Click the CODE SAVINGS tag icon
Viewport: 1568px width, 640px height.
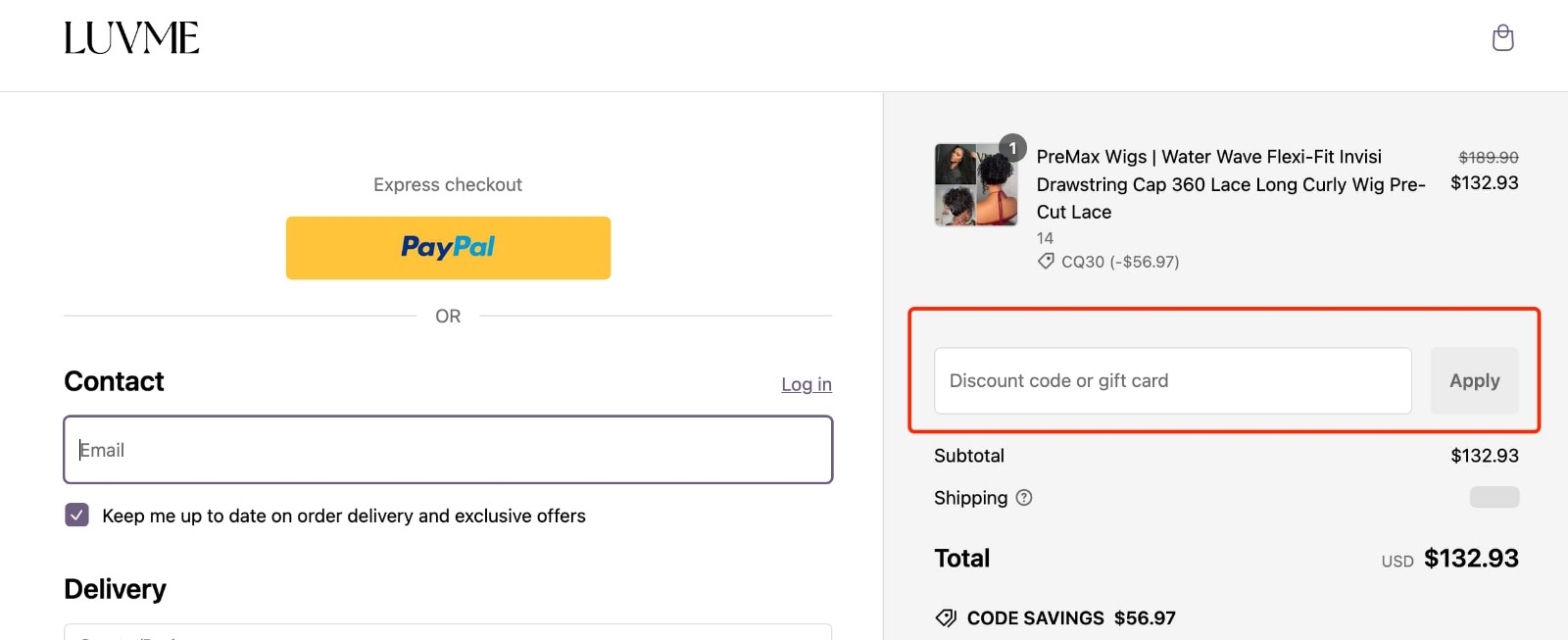coord(946,617)
